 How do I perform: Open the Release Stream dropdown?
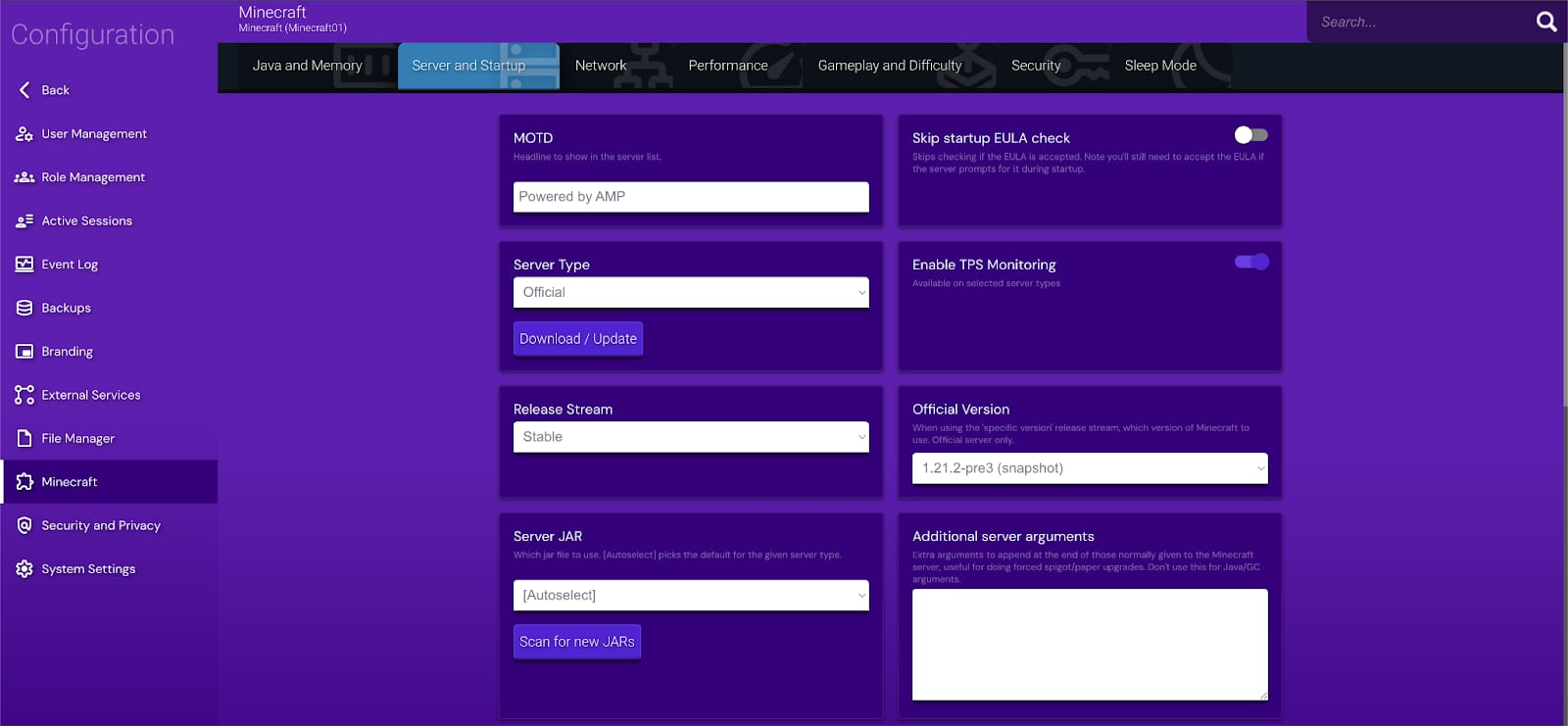(x=690, y=437)
